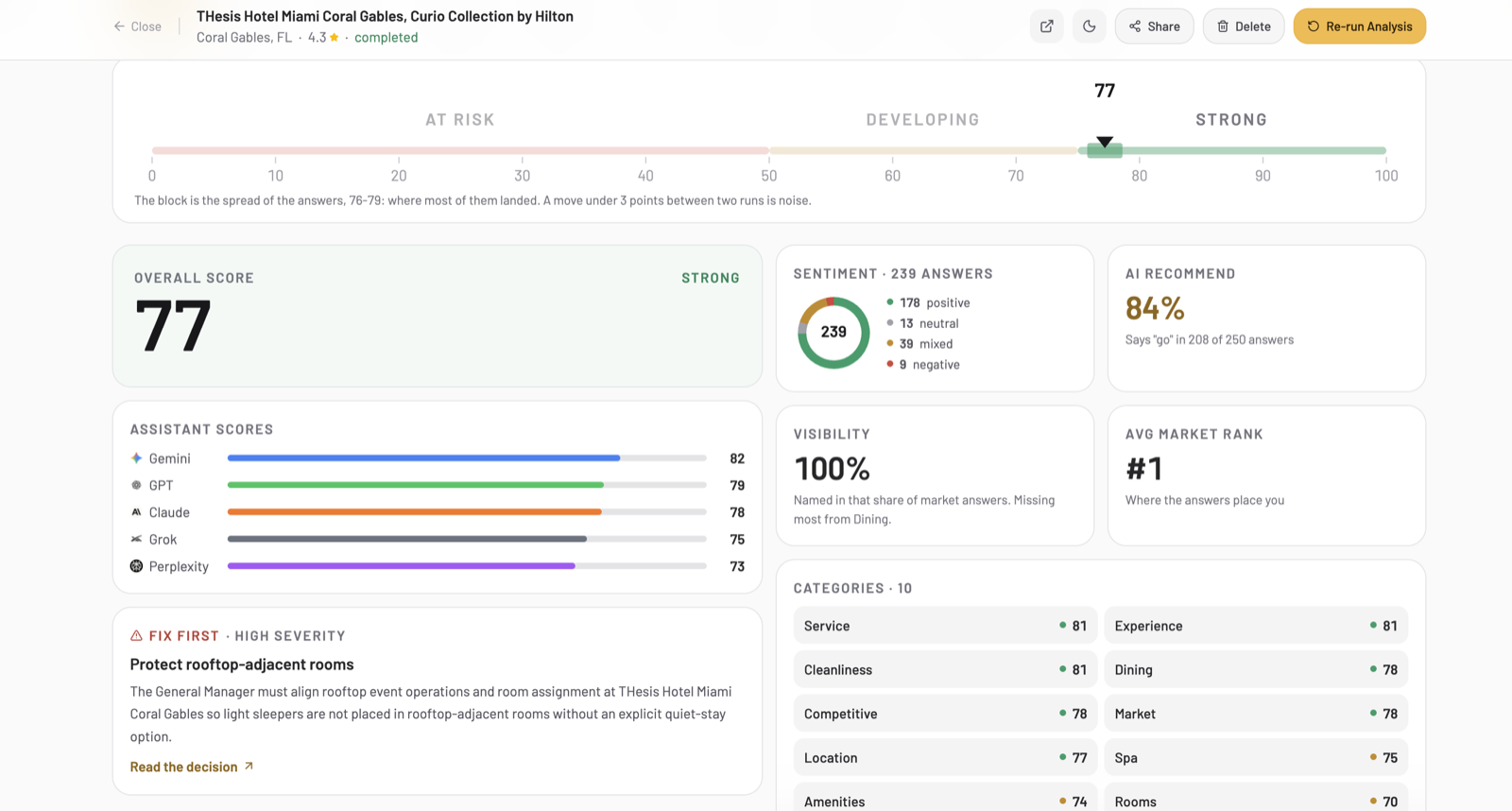
Task: Click the '13 neutral' sentiment entry
Action: (922, 323)
